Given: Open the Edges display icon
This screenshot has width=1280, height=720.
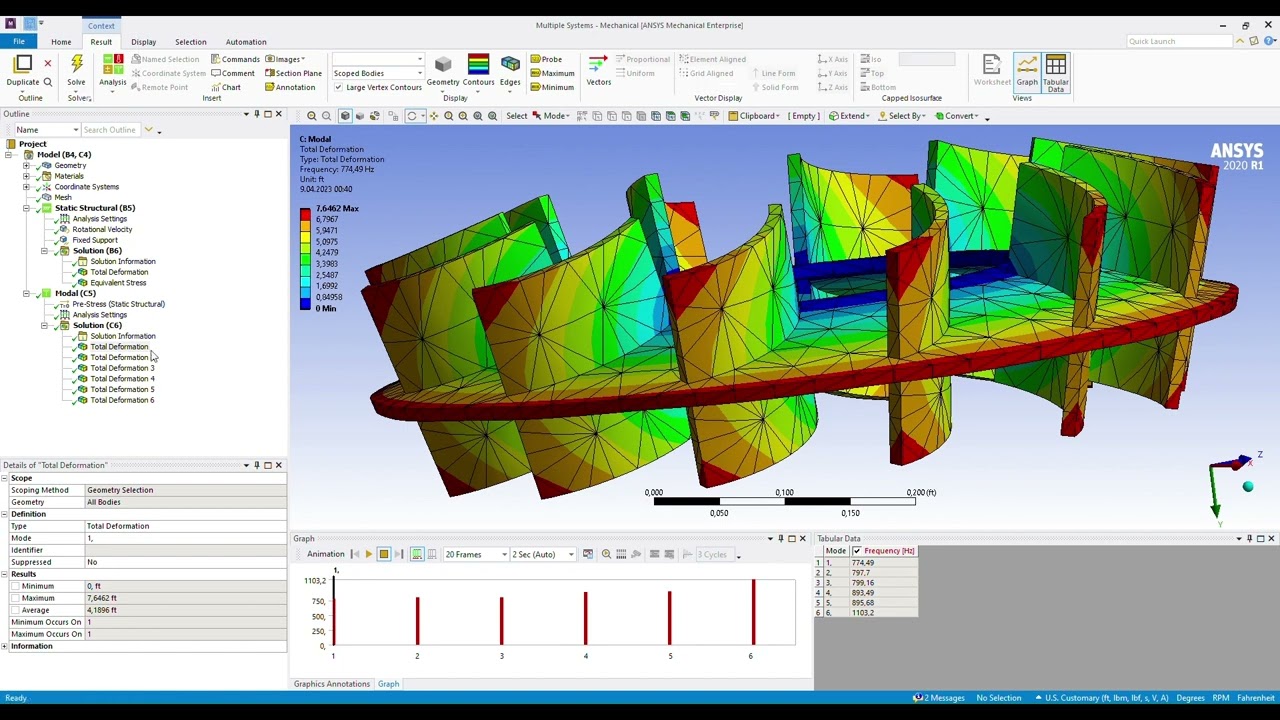Looking at the screenshot, I should (x=510, y=65).
